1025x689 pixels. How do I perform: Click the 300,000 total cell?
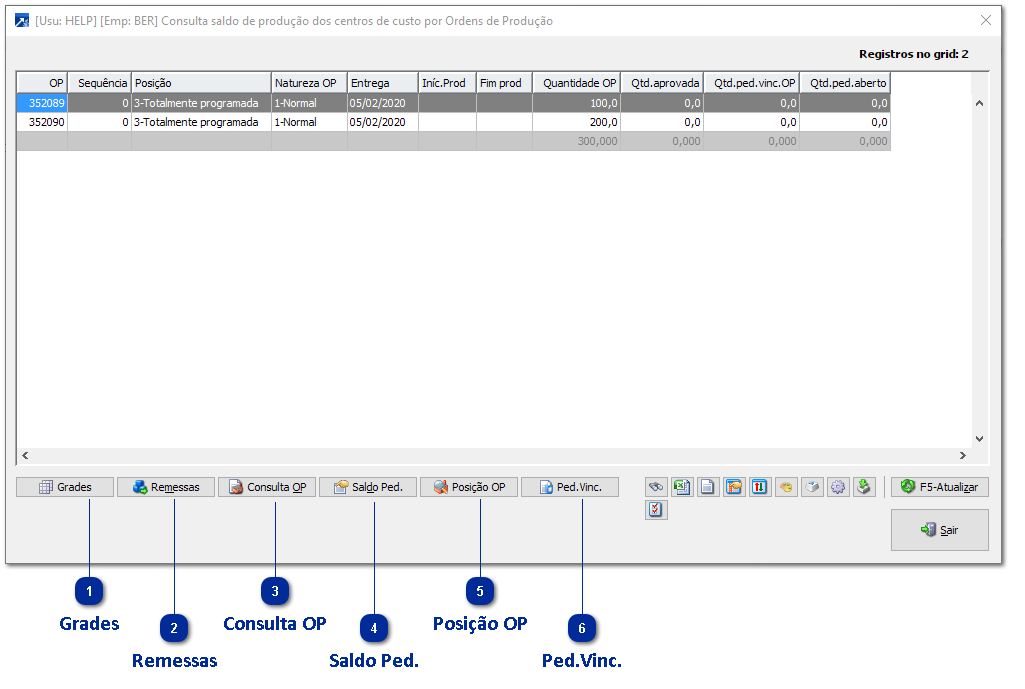click(577, 141)
